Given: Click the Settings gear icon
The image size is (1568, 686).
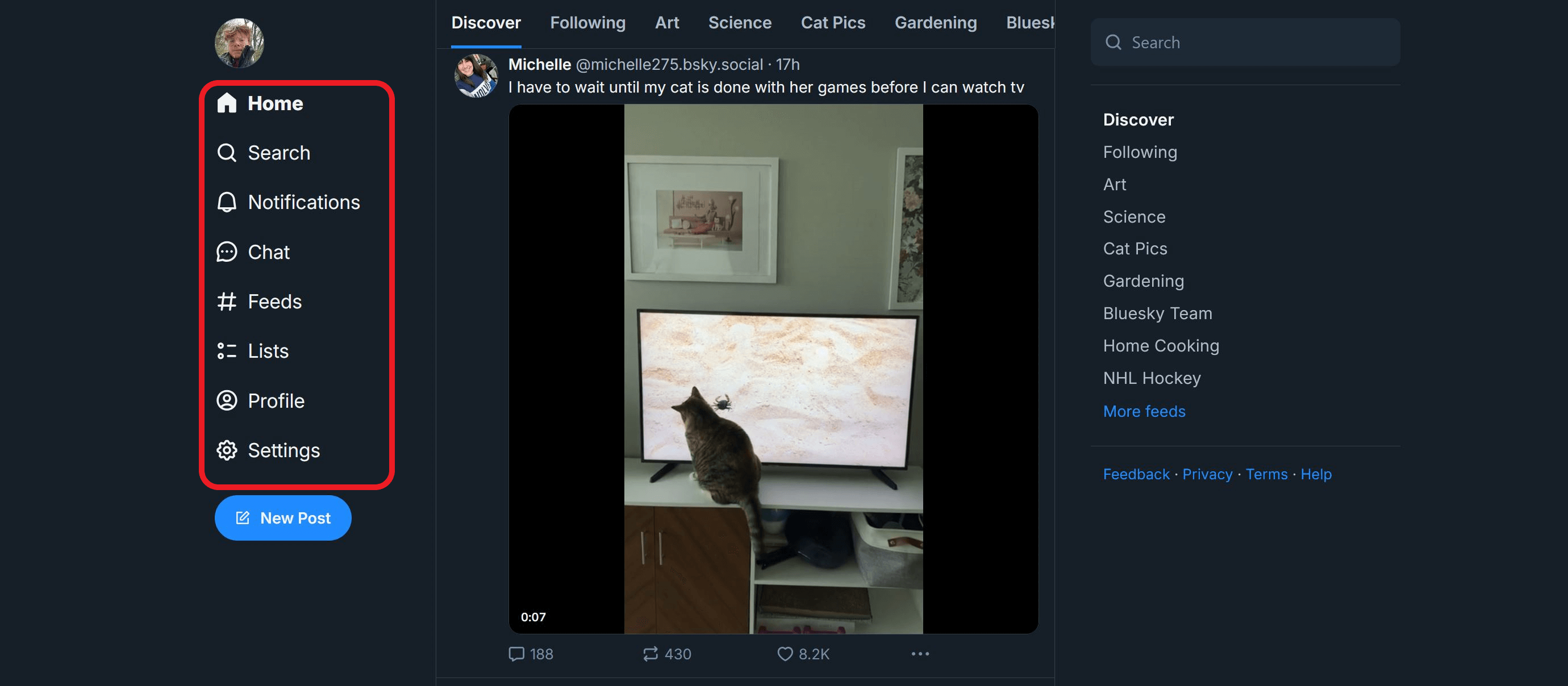Looking at the screenshot, I should (227, 450).
